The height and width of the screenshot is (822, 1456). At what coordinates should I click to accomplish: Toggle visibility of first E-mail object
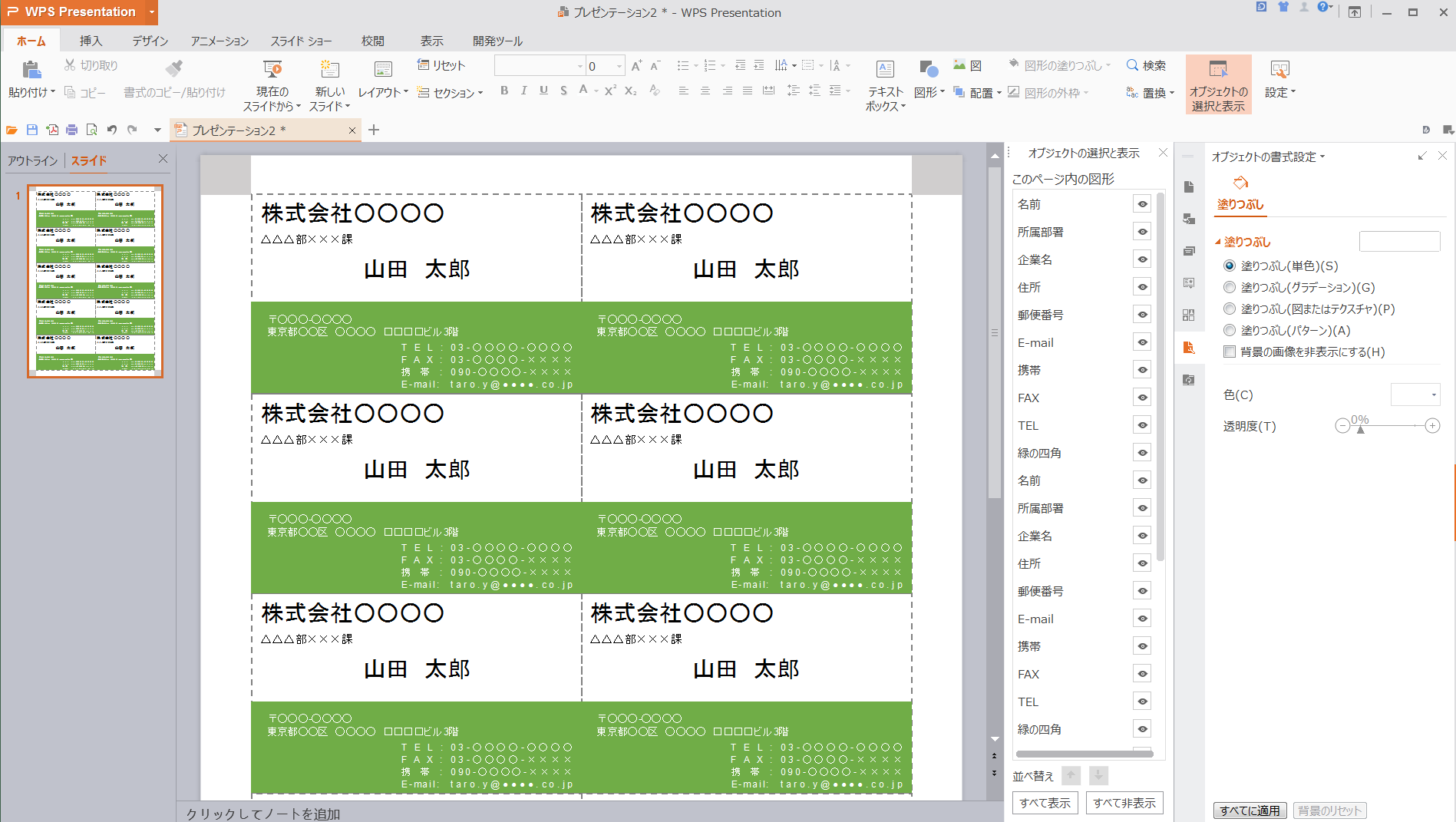tap(1142, 342)
